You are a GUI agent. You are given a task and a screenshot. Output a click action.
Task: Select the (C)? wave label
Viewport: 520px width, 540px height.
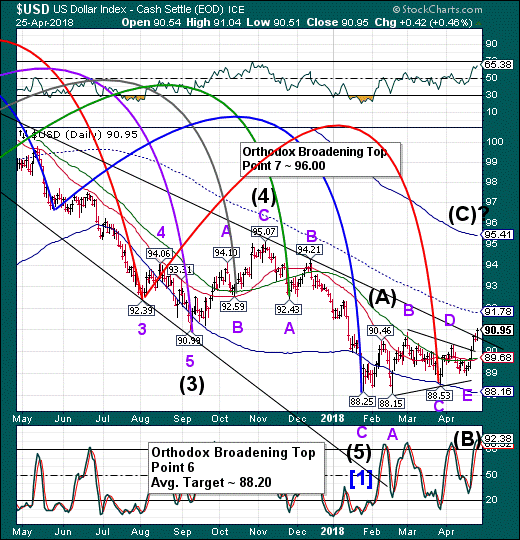tap(469, 214)
